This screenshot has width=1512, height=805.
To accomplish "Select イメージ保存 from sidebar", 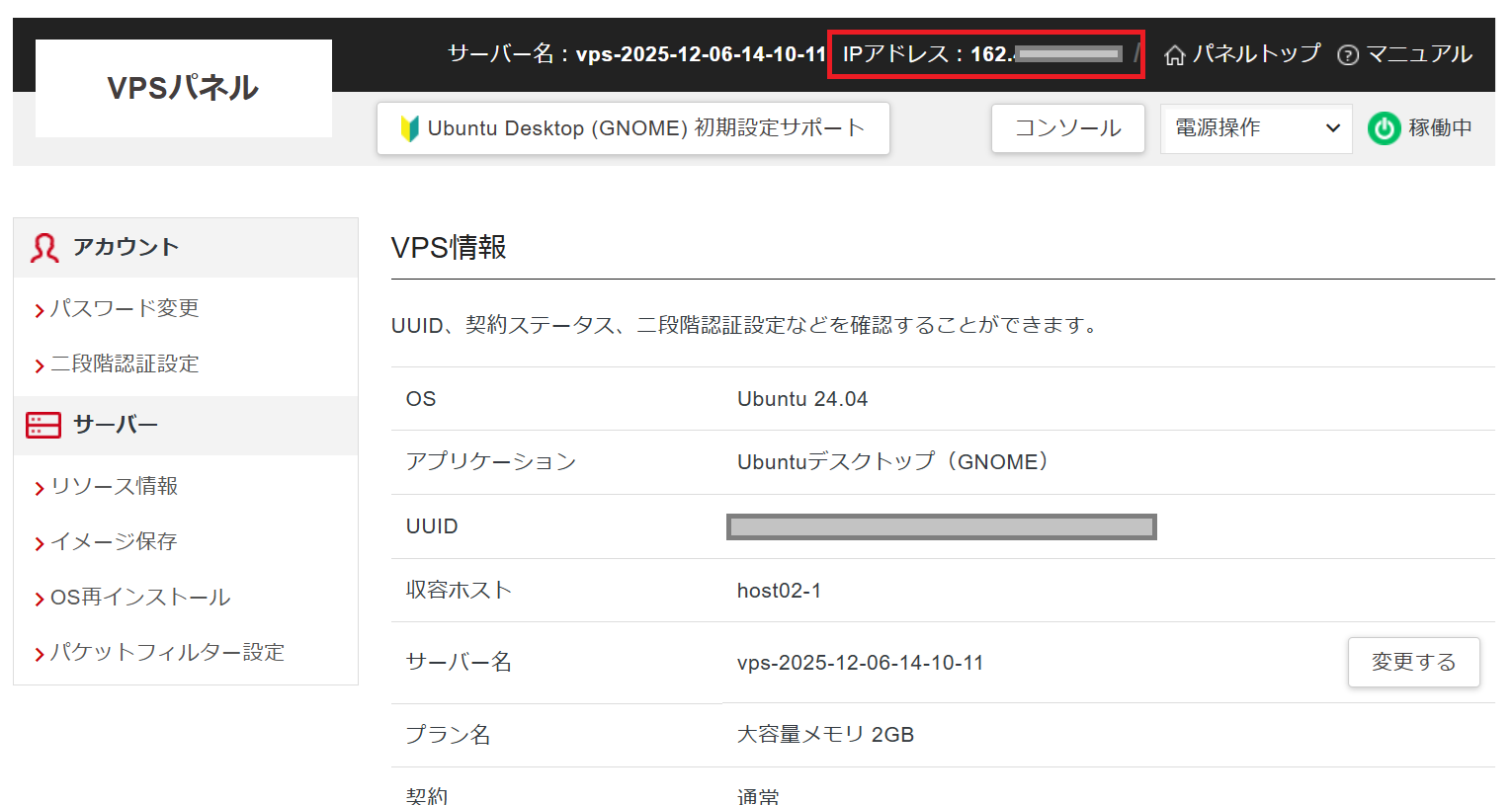I will pos(114,541).
